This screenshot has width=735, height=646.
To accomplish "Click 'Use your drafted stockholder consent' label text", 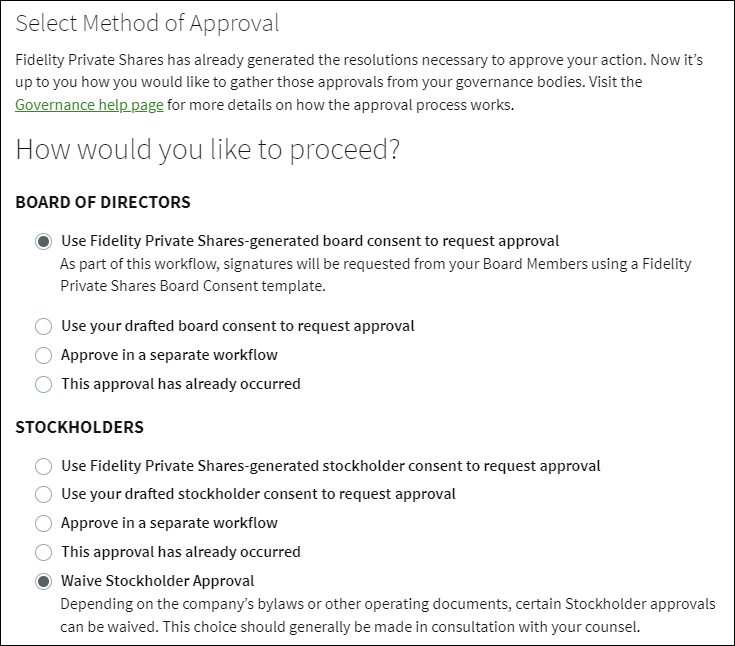I will (258, 494).
